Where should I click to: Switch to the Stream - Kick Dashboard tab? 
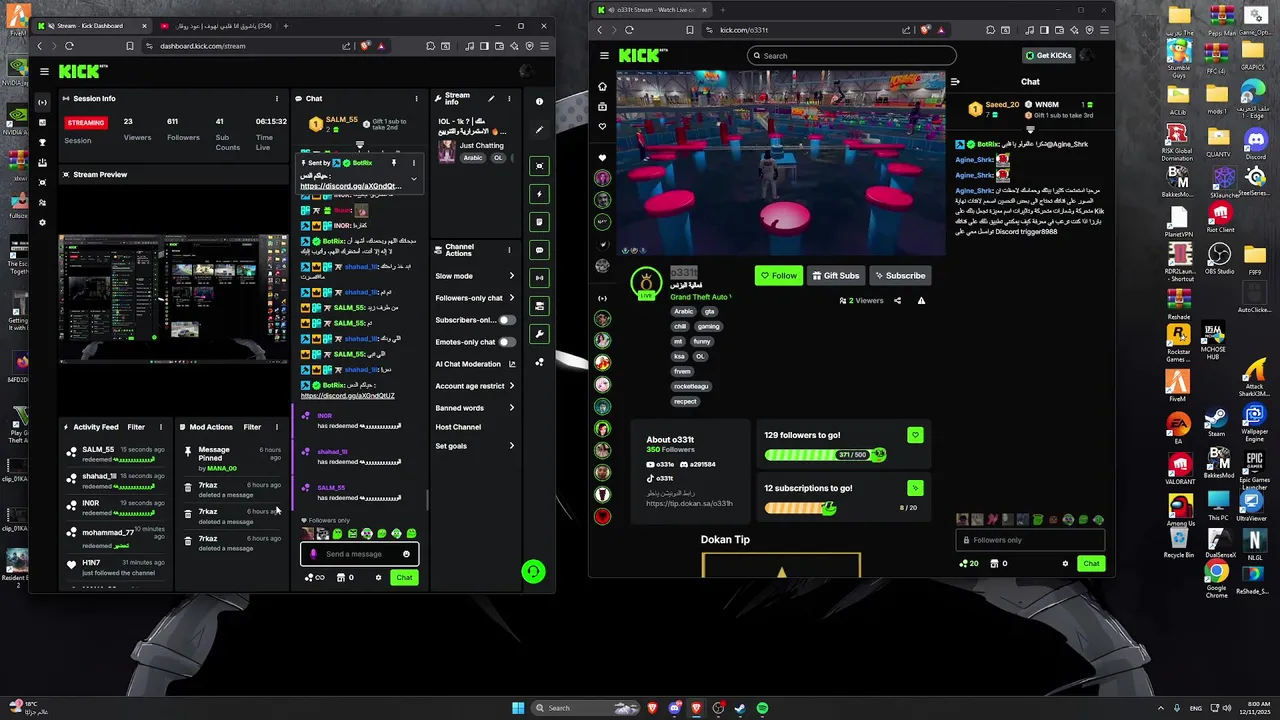tap(90, 26)
